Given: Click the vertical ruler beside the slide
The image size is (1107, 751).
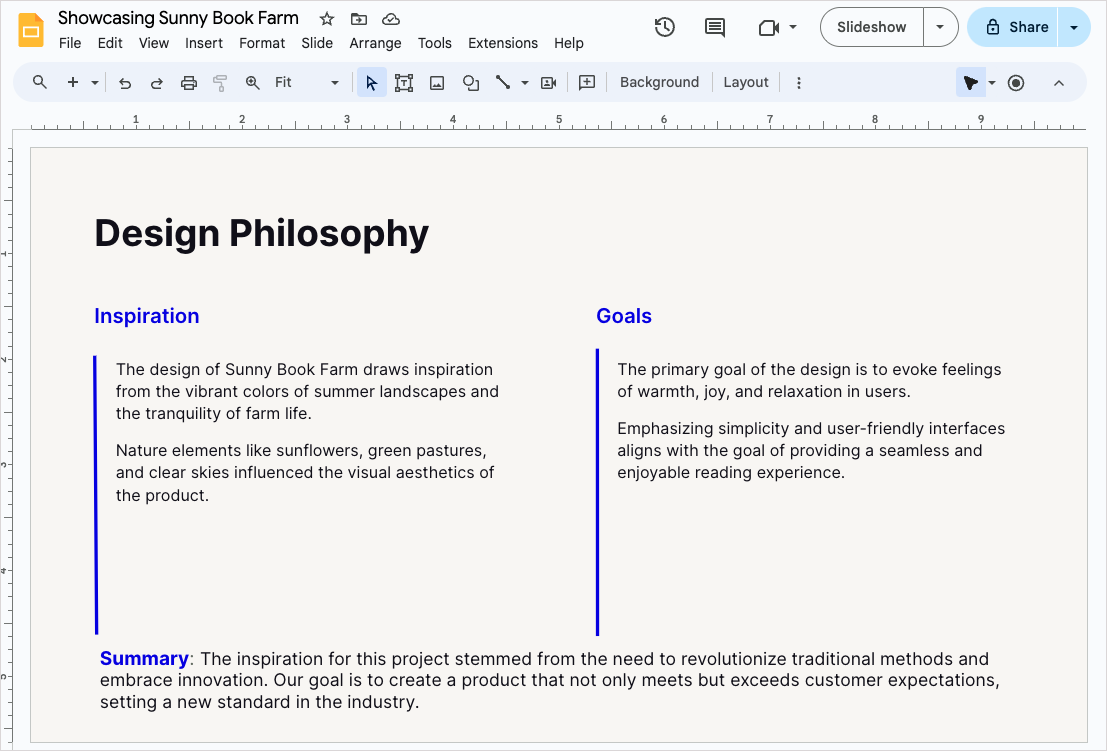Looking at the screenshot, I should tap(6, 445).
